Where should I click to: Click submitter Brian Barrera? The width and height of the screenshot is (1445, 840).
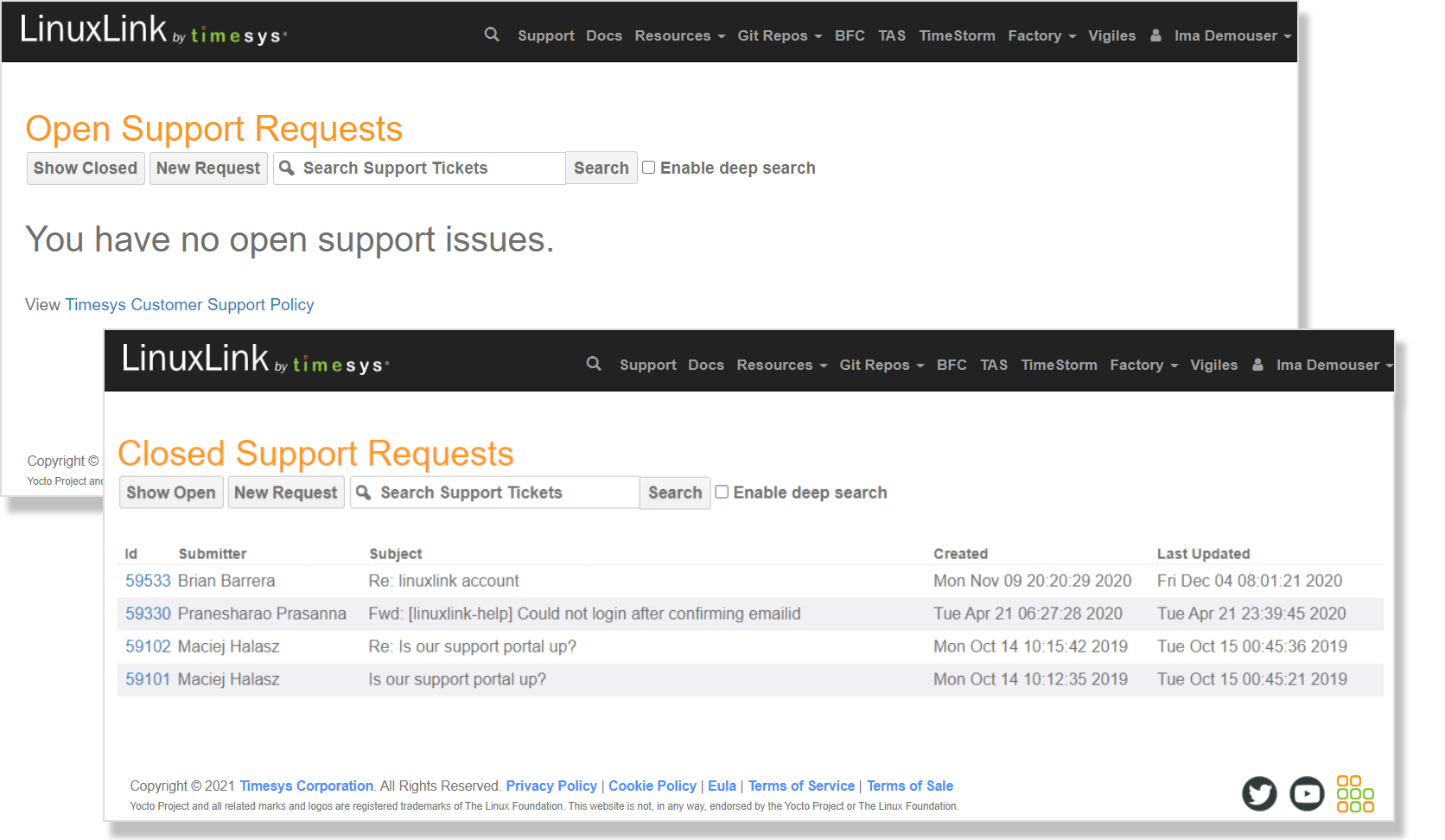coord(226,581)
